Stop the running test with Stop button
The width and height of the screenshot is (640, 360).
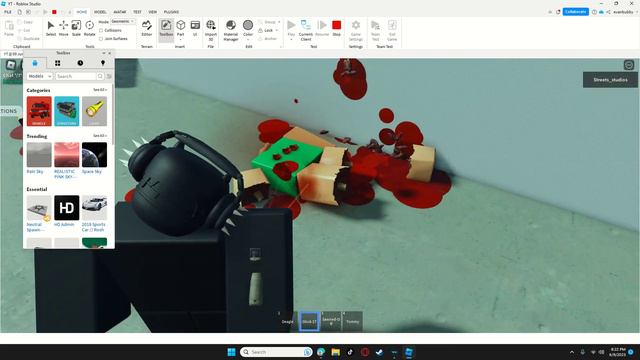(337, 28)
